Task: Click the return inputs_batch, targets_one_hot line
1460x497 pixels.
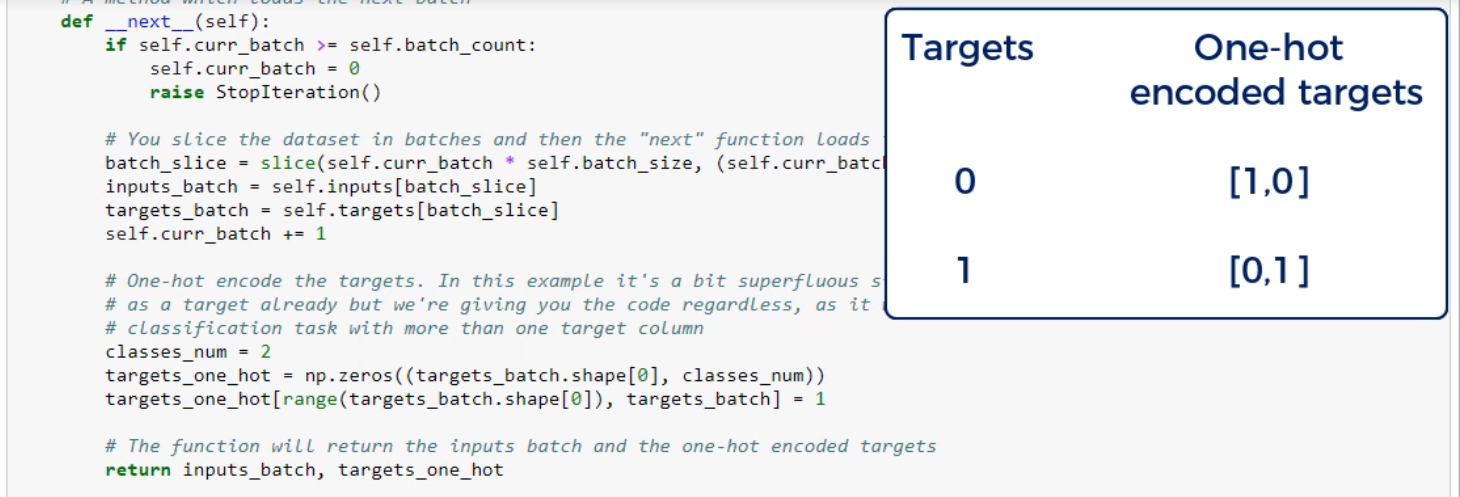Action: 304,469
